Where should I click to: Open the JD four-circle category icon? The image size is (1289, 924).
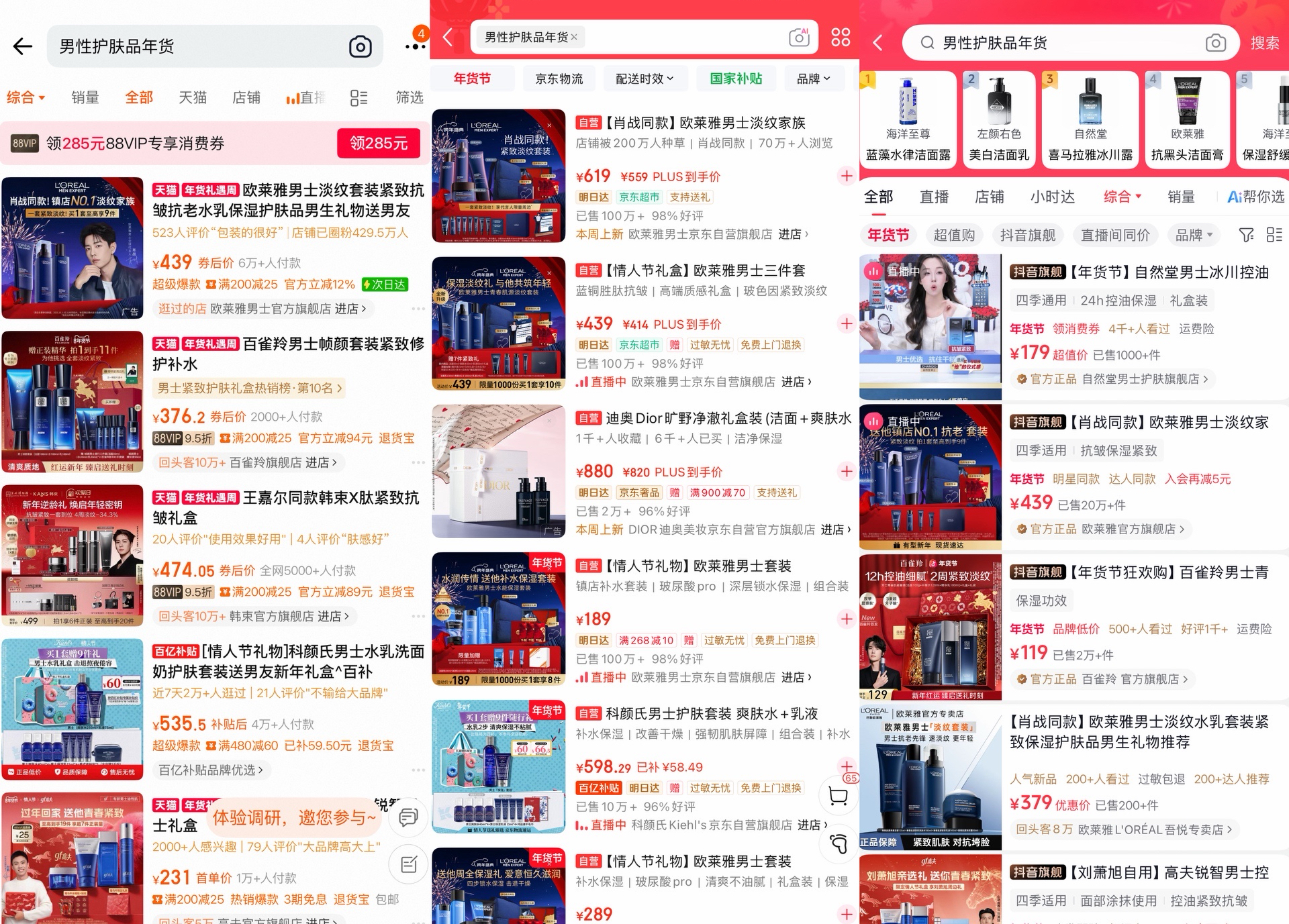pyautogui.click(x=841, y=37)
